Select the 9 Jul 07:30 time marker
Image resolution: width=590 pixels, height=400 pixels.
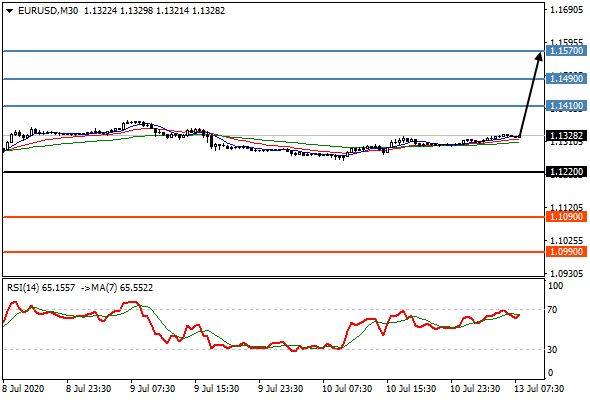152,389
